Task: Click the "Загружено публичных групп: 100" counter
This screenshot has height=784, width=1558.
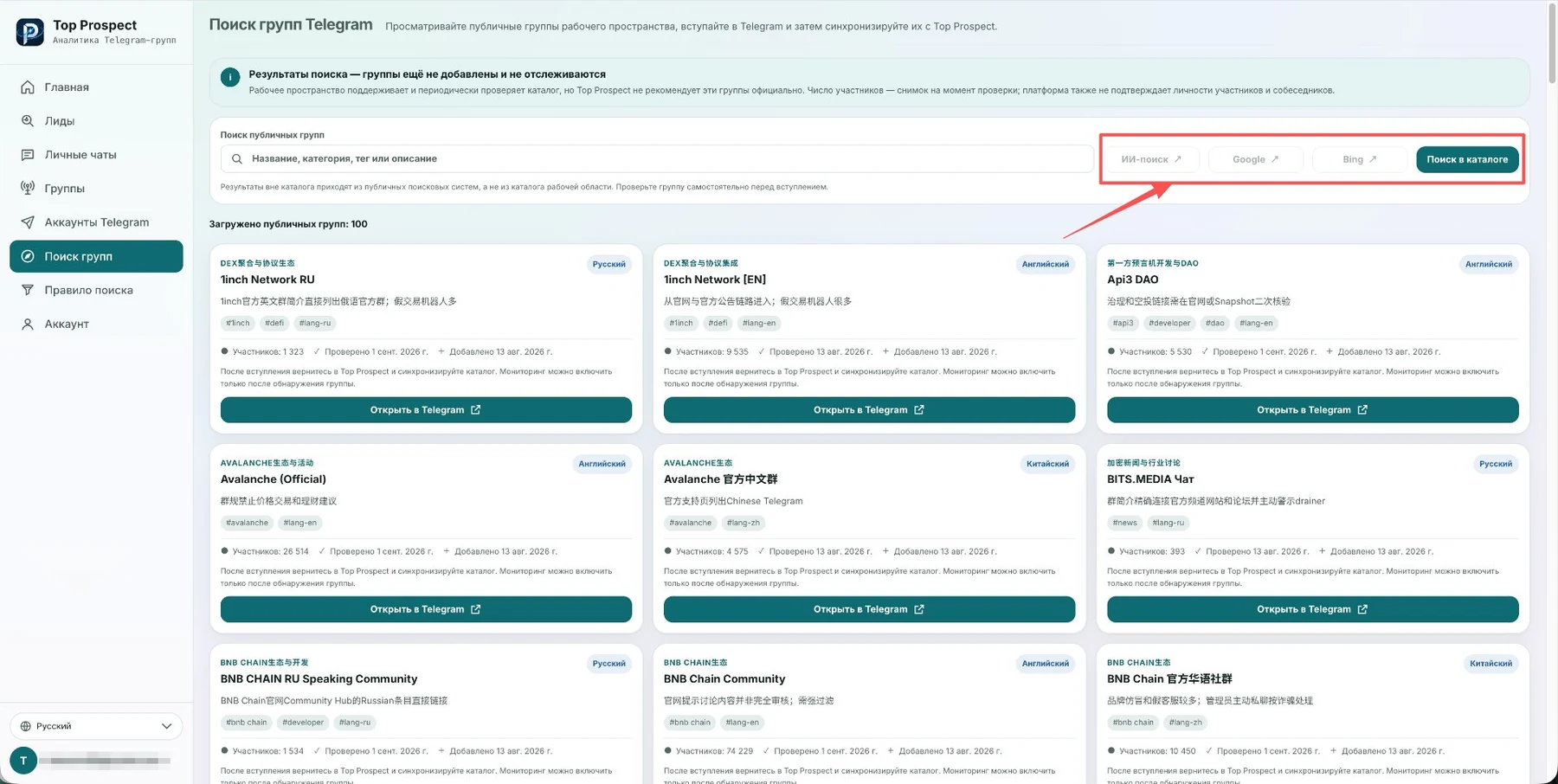Action: [288, 224]
